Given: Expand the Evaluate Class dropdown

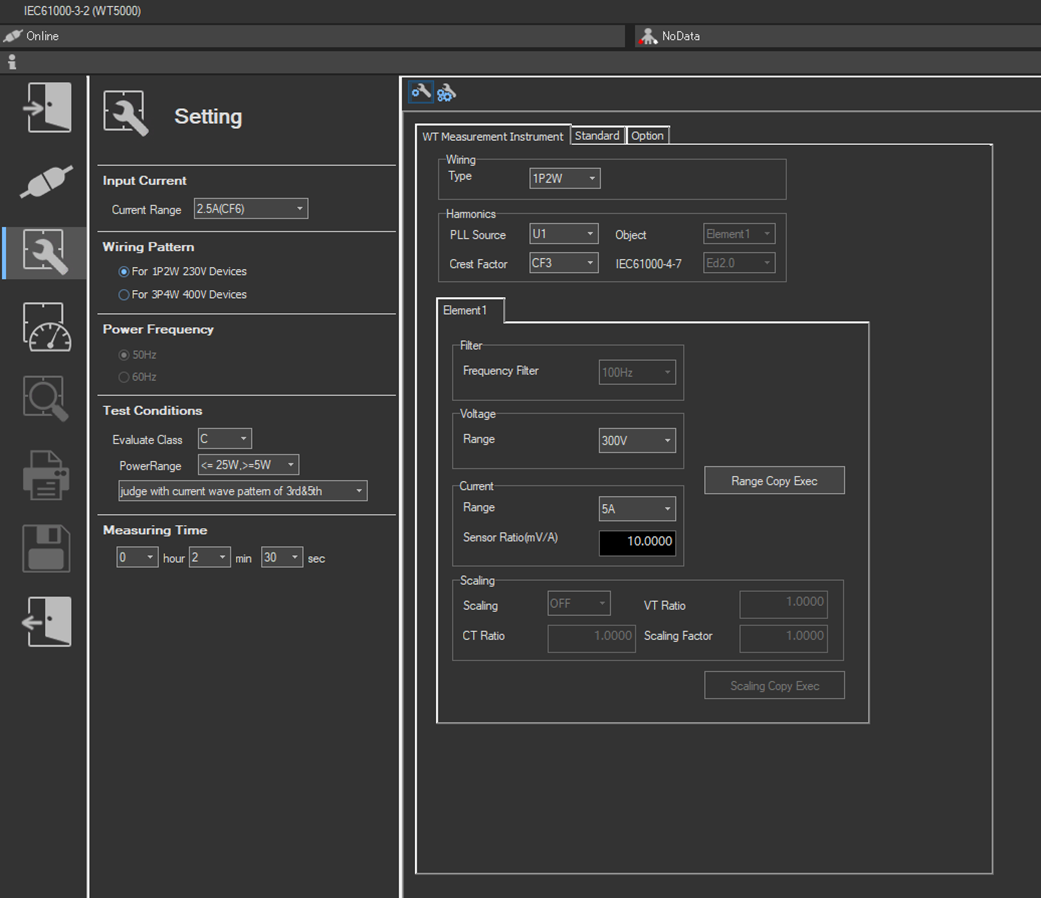Looking at the screenshot, I should click(x=225, y=439).
